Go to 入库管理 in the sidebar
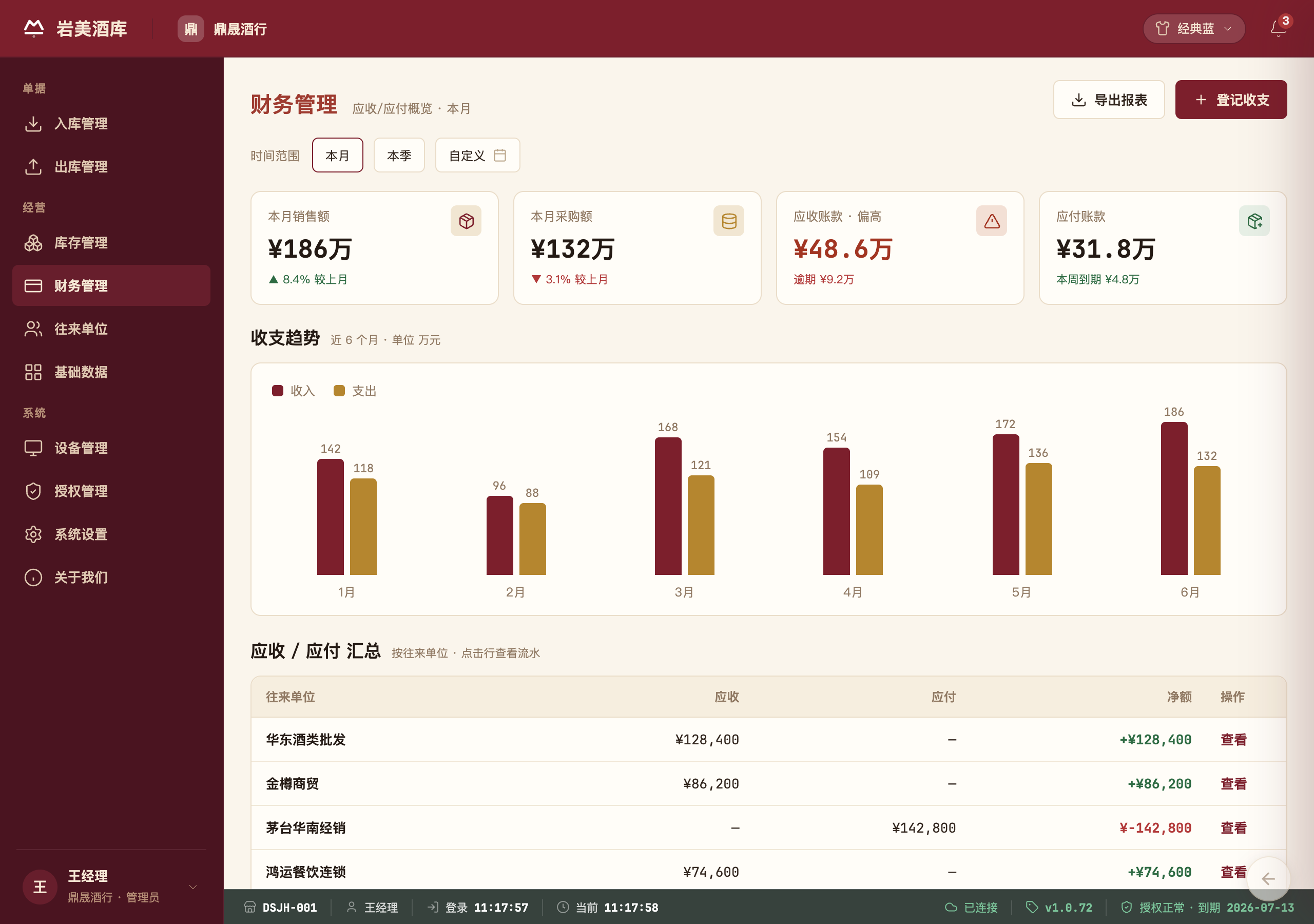This screenshot has width=1314, height=924. coord(111,124)
